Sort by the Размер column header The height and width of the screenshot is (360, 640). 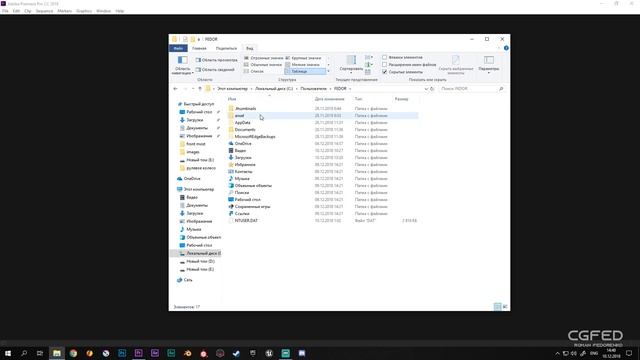point(401,99)
